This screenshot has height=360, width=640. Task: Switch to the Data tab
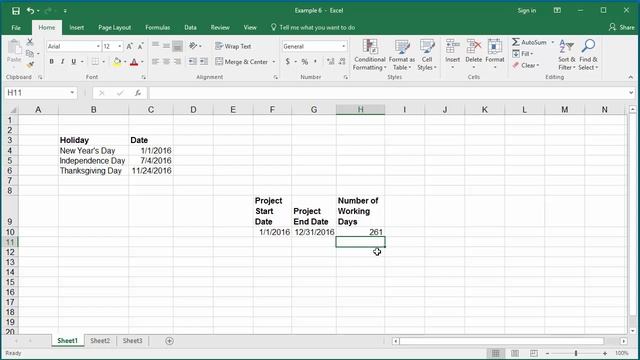(x=190, y=28)
